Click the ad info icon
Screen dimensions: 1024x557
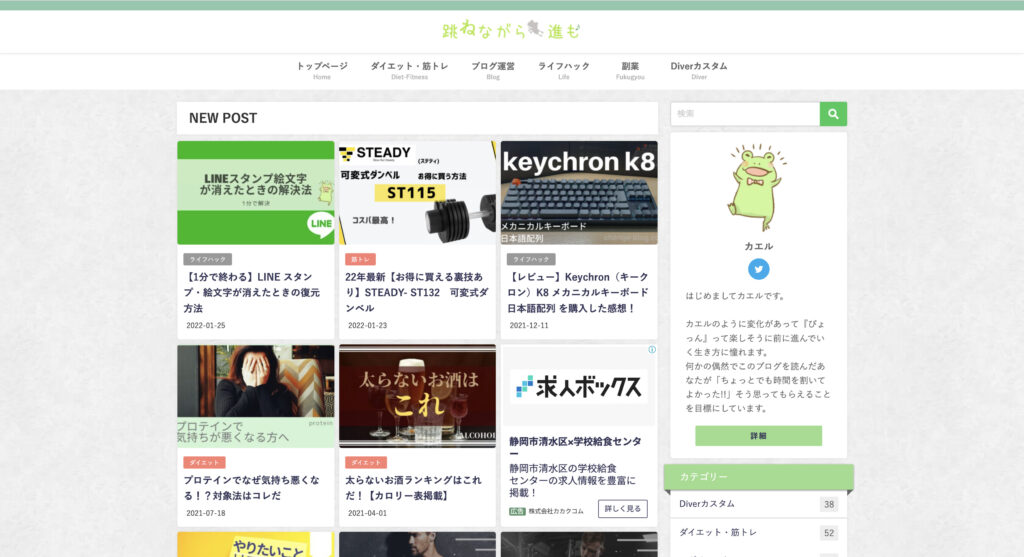click(x=652, y=350)
